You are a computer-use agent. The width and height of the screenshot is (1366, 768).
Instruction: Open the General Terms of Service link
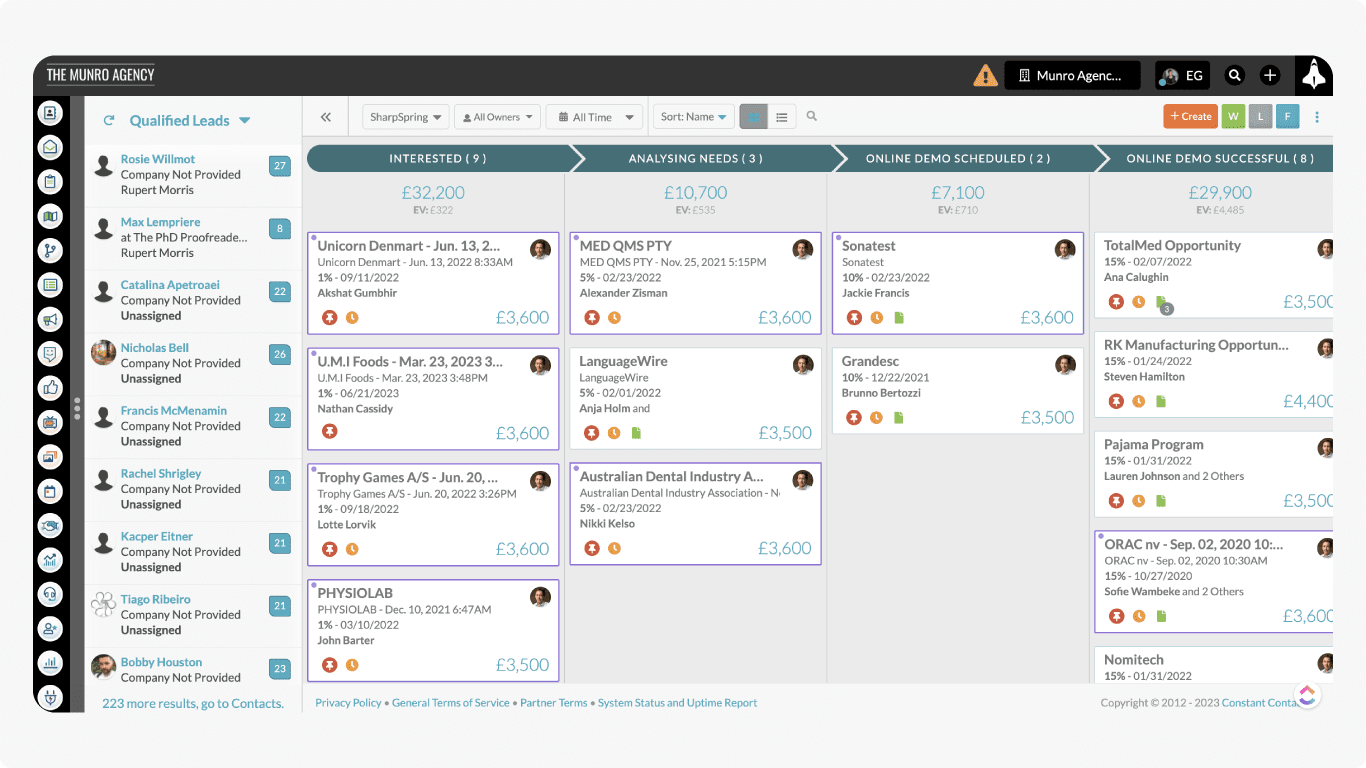point(451,703)
